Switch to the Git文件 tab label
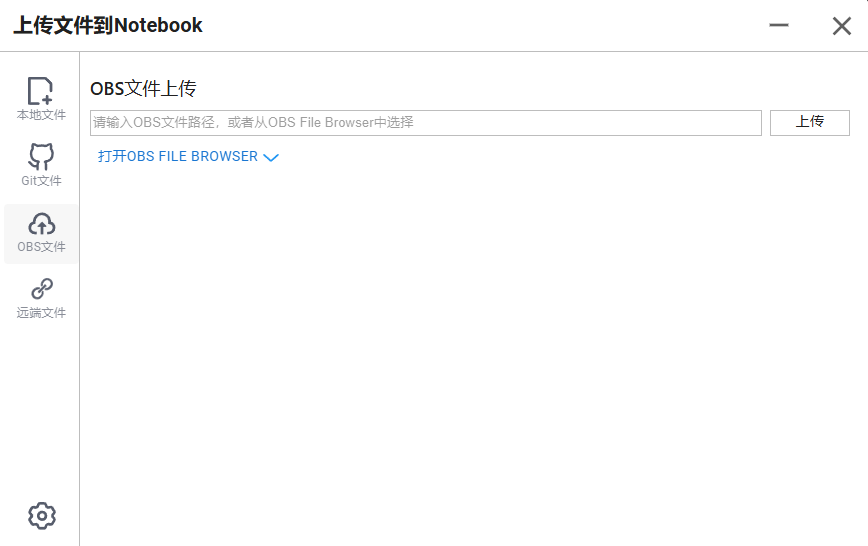The height and width of the screenshot is (546, 868). pyautogui.click(x=41, y=181)
